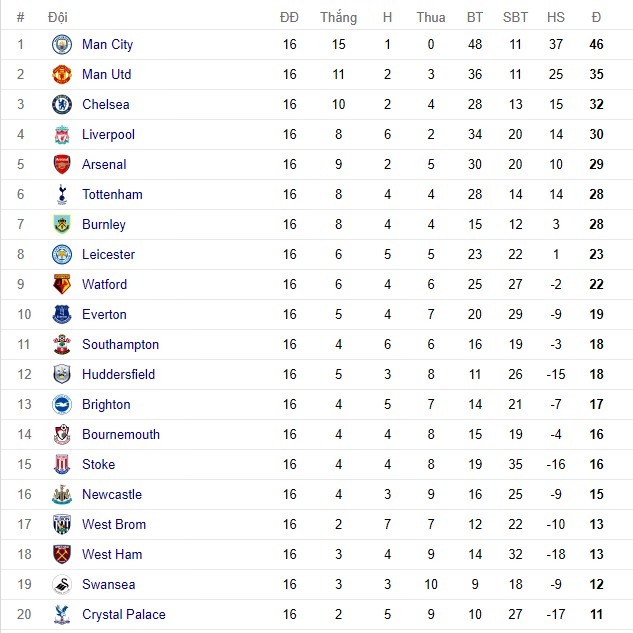Click the Thua column header
This screenshot has height=633, width=633.
[x=431, y=17]
